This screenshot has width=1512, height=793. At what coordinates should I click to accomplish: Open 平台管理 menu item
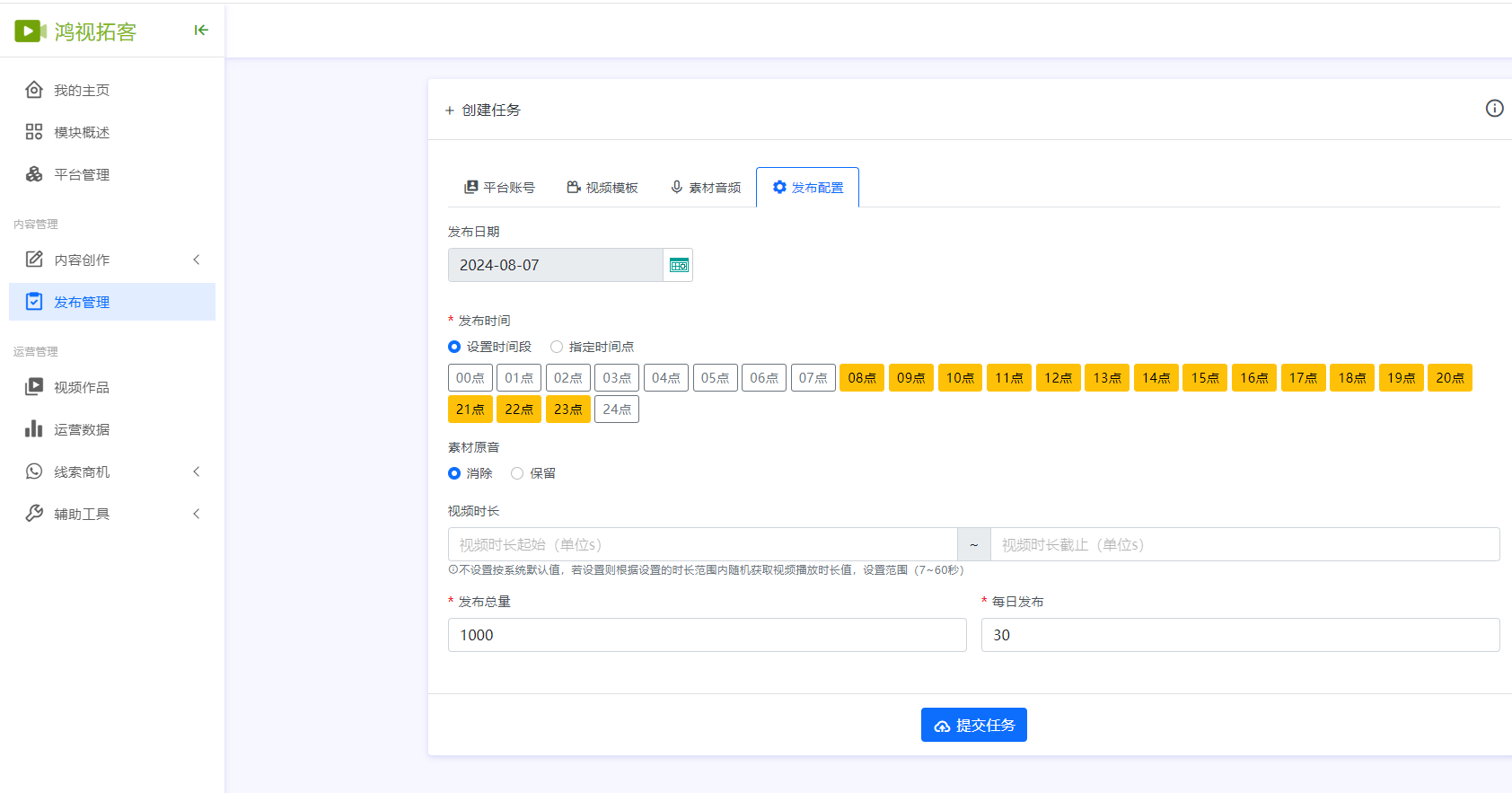[x=112, y=174]
